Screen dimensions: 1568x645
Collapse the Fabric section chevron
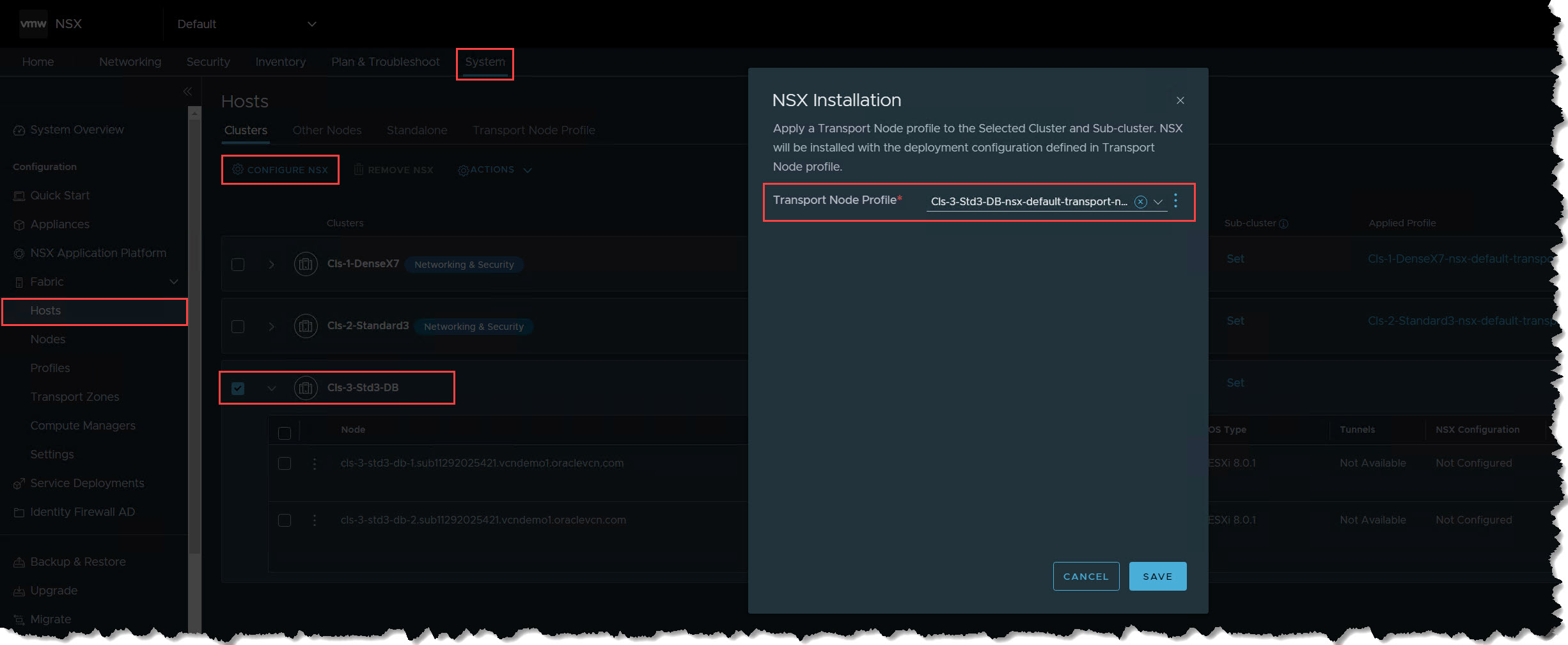click(x=174, y=282)
